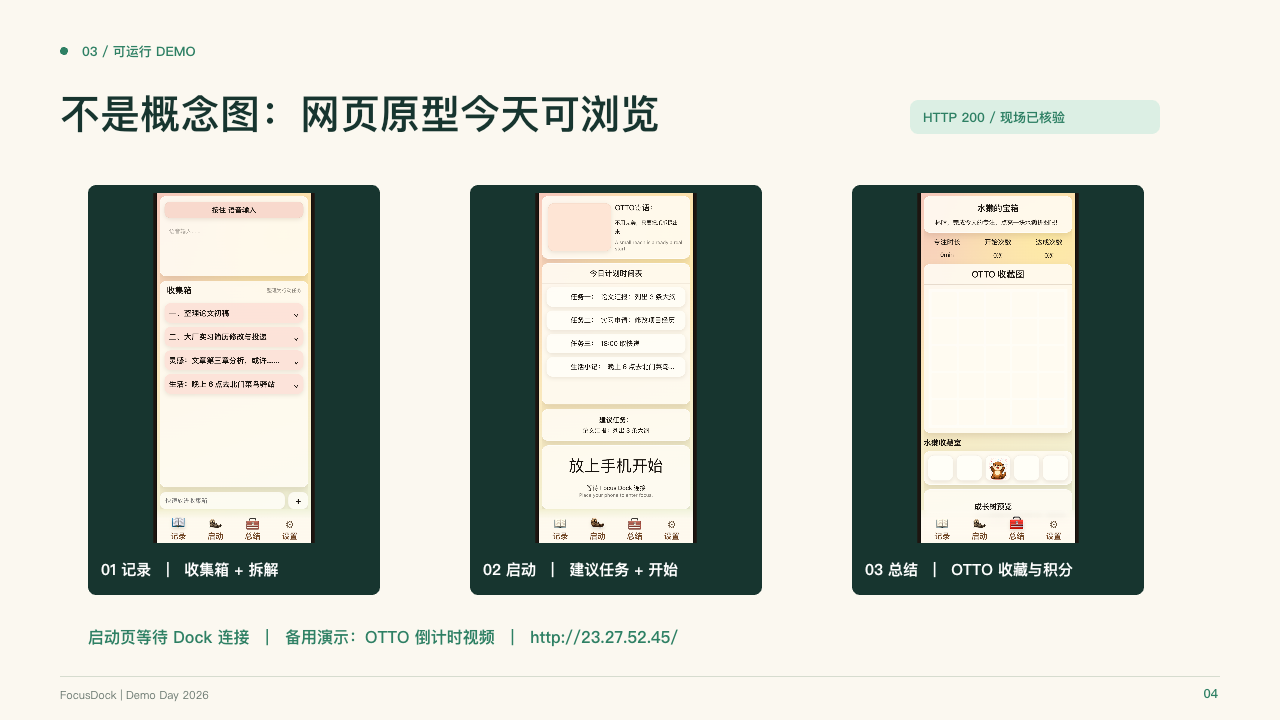1280x720 pixels.
Task: Select the 生活小记 row in schedule
Action: 616,367
